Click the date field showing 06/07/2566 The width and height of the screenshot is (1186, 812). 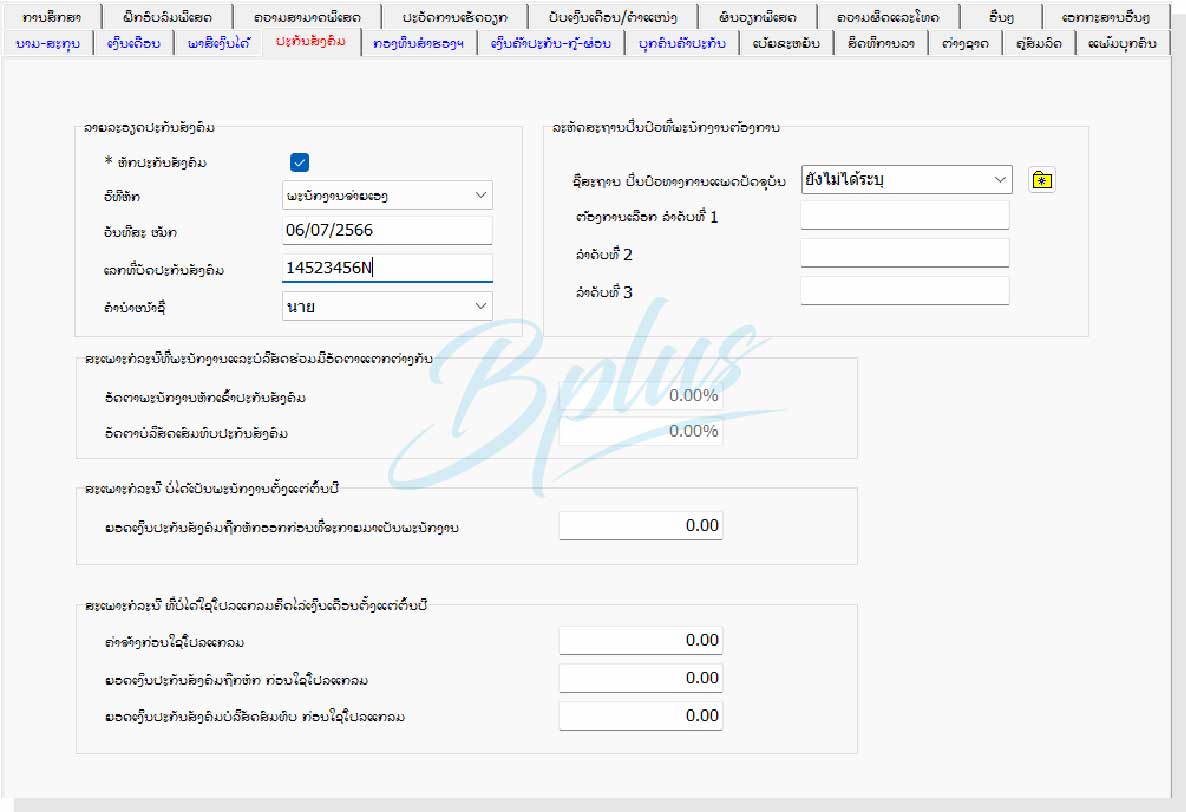coord(387,231)
